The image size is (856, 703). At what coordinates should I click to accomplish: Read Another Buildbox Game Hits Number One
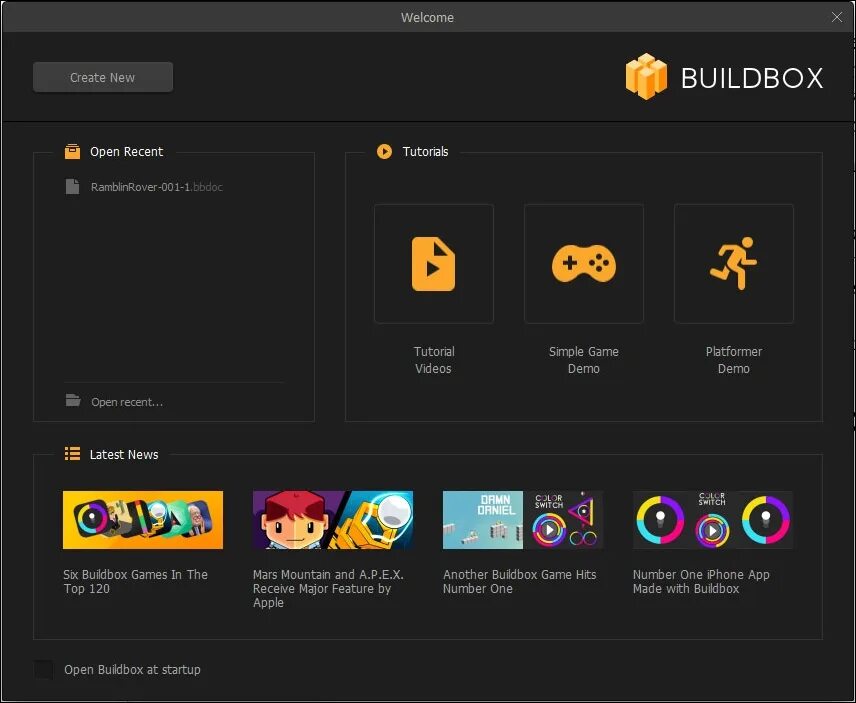(x=520, y=581)
